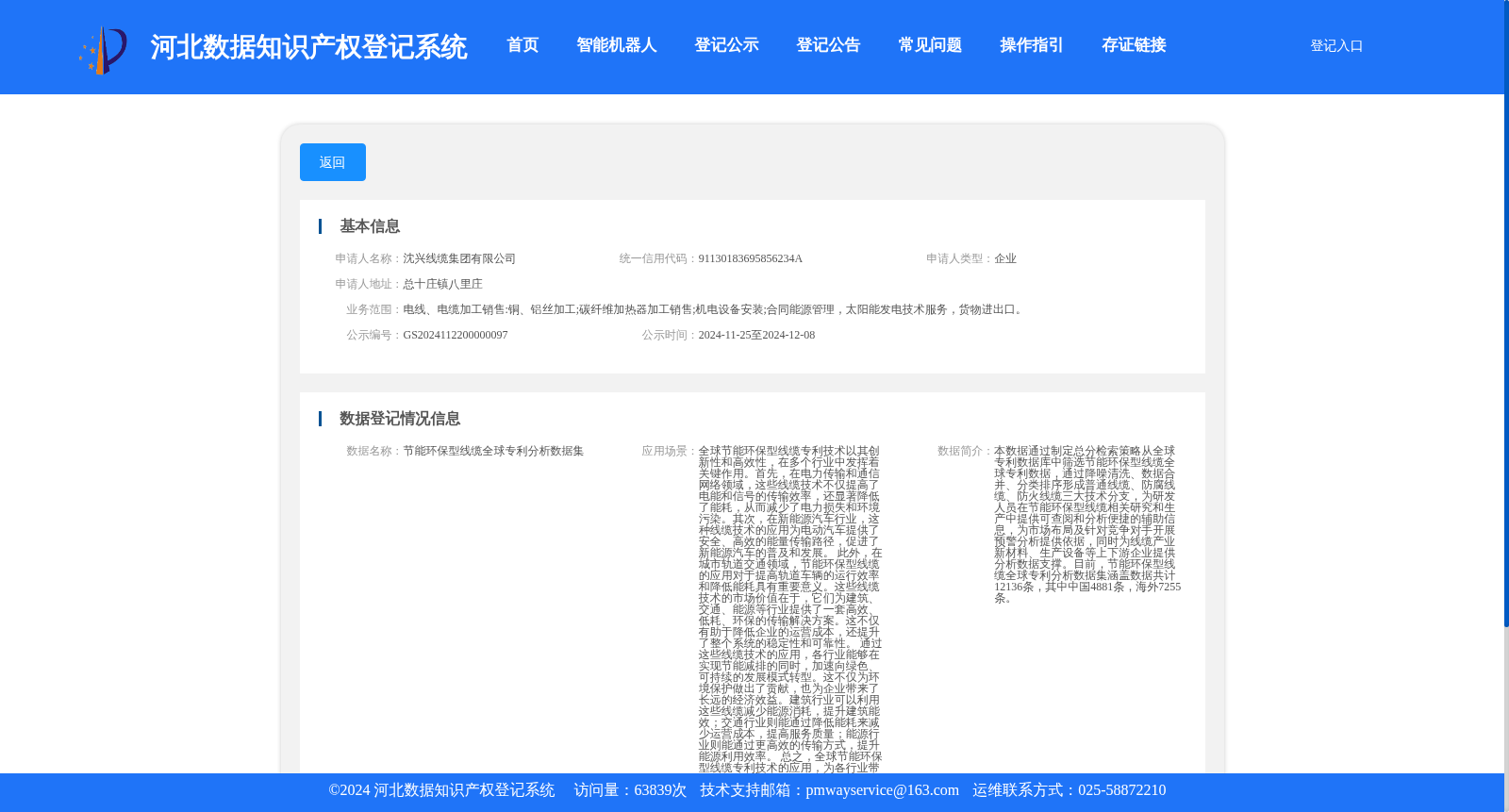The width and height of the screenshot is (1509, 812).
Task: Select address text 总十庄镇八里庄
Action: [x=442, y=284]
